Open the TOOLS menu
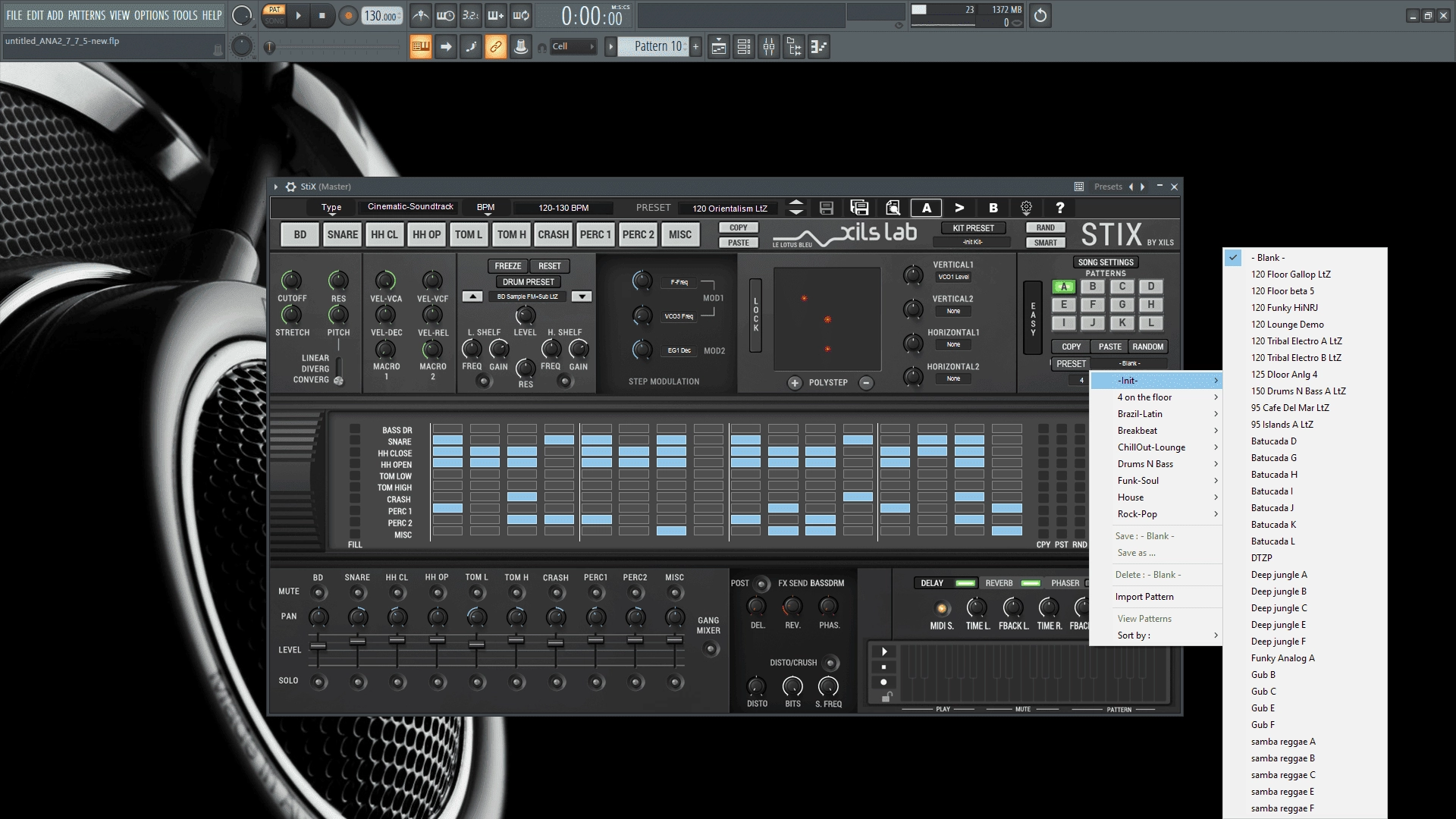Screen dimensions: 1456x819 pyautogui.click(x=185, y=15)
